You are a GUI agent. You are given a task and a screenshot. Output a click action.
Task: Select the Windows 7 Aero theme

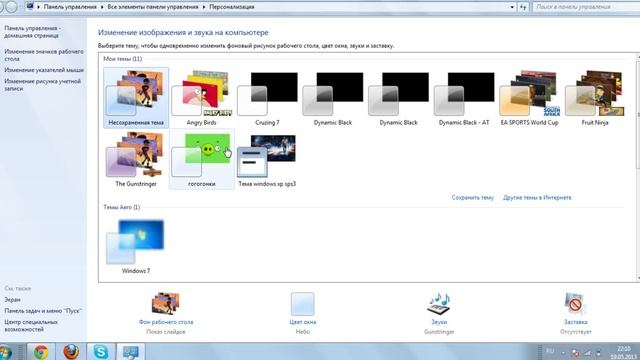pyautogui.click(x=136, y=246)
